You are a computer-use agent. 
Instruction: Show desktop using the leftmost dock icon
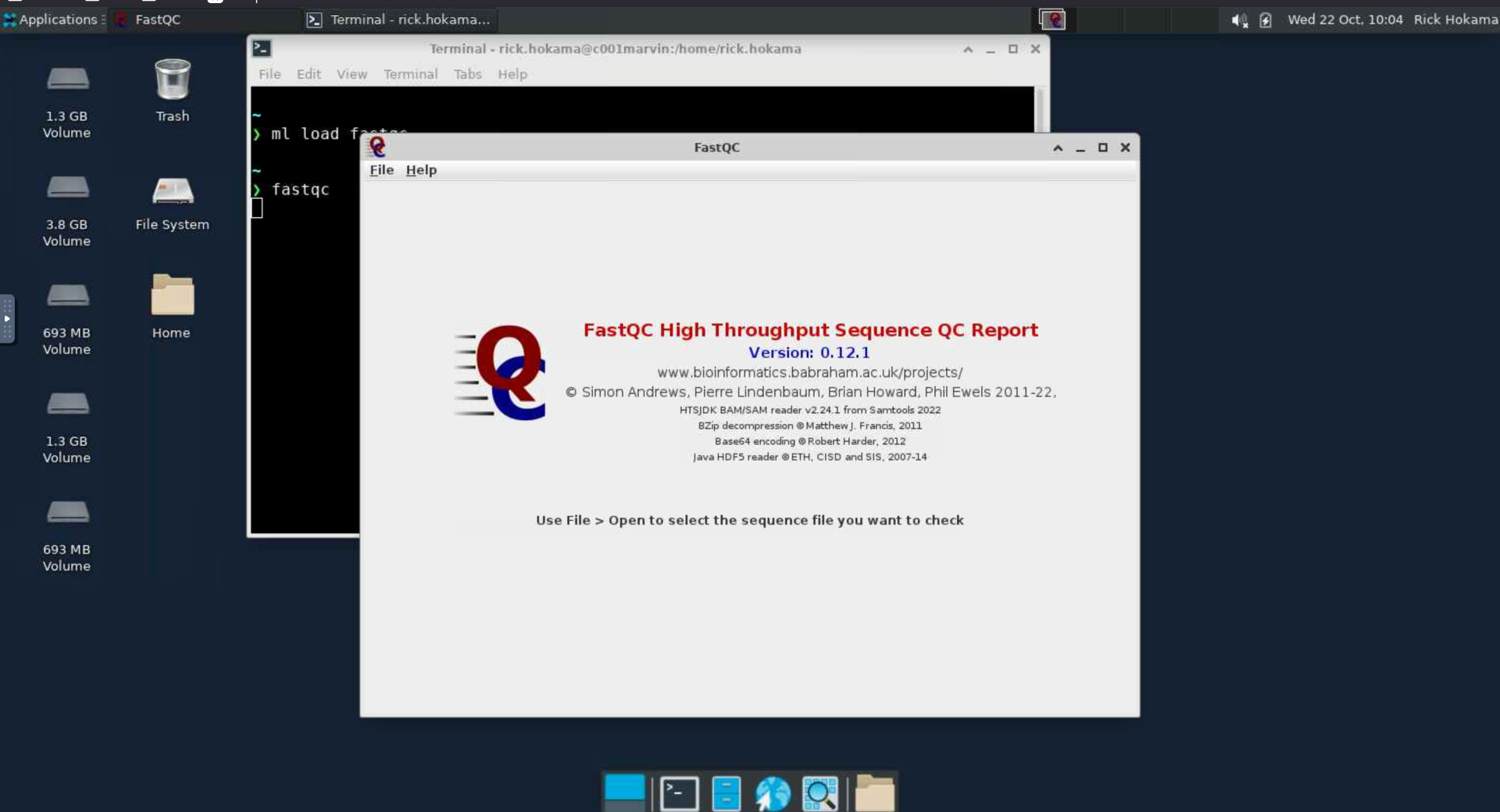[624, 790]
